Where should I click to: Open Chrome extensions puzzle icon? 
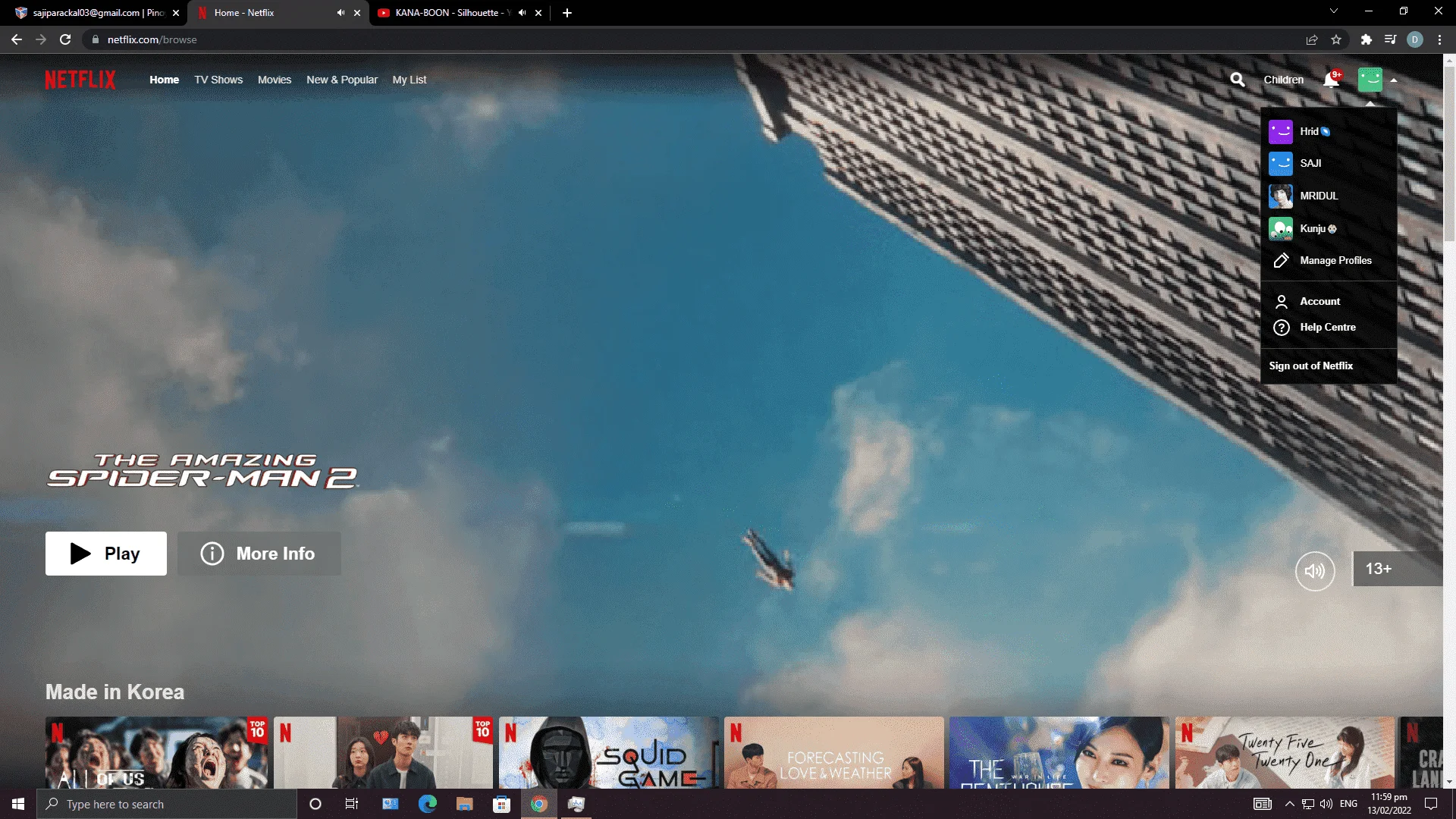(1367, 39)
